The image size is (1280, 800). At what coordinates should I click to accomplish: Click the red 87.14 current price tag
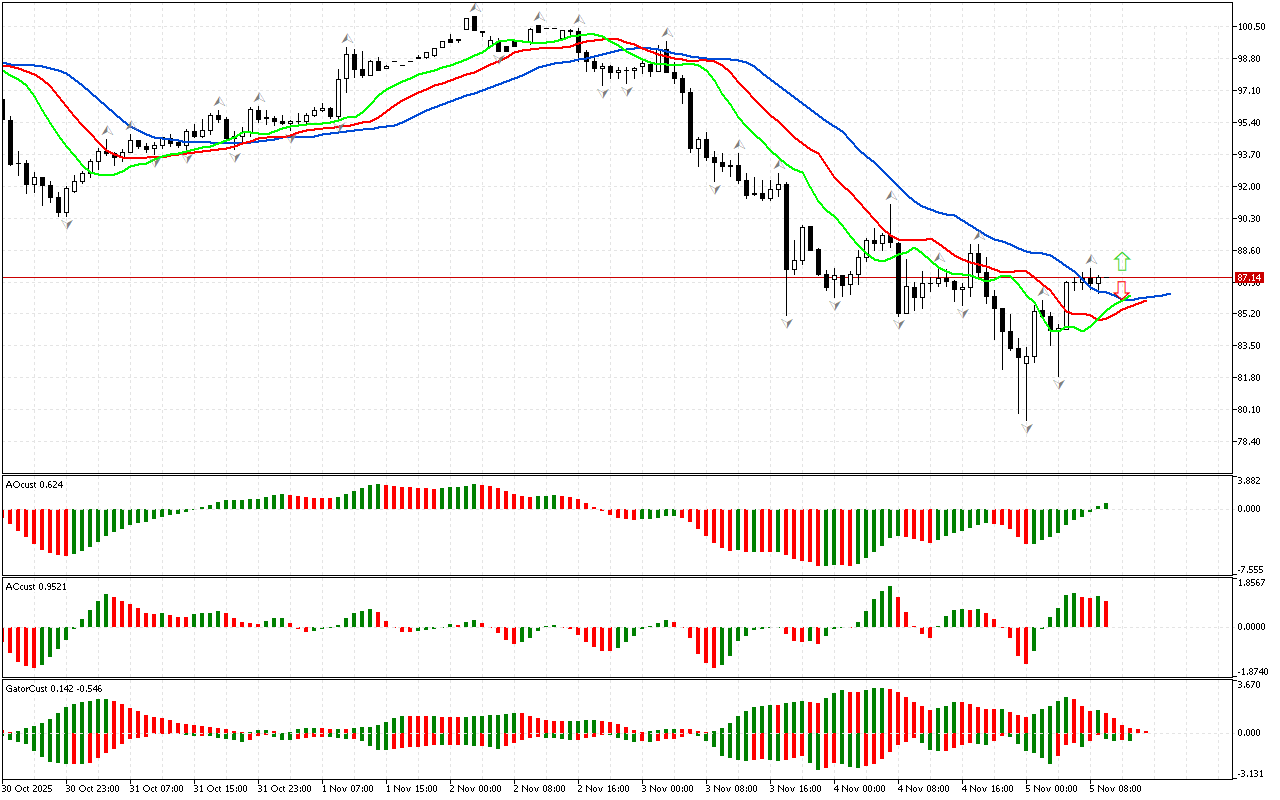tap(1247, 277)
